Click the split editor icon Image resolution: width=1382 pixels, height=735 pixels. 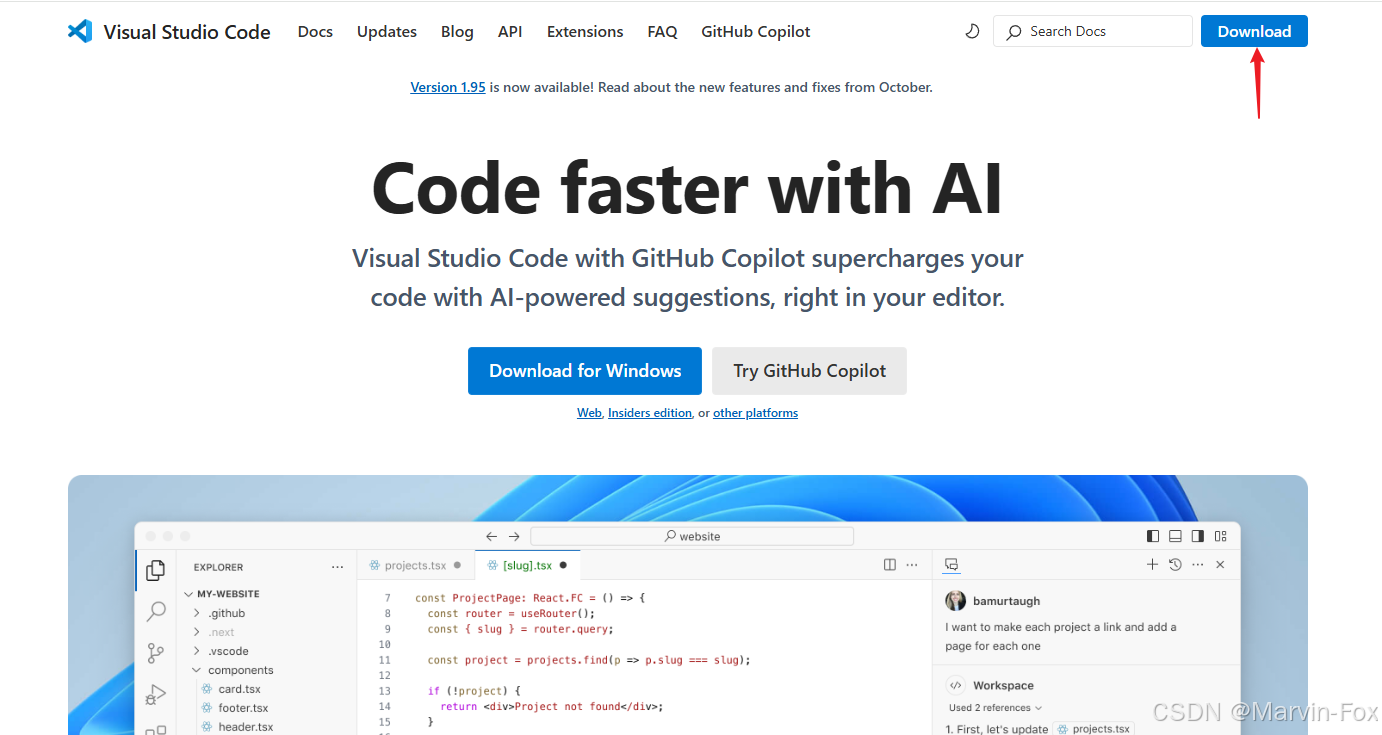point(890,565)
